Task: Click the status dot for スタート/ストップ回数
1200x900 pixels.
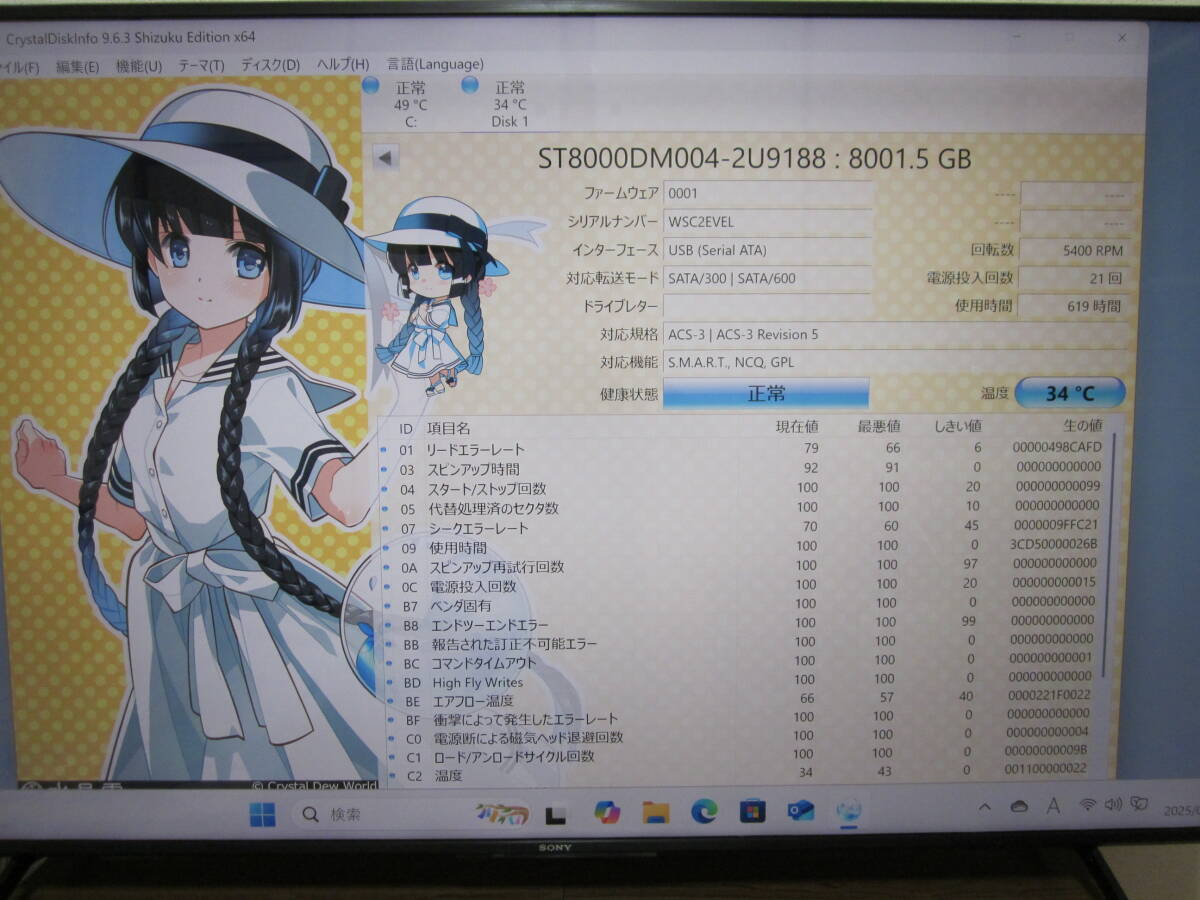Action: 385,489
